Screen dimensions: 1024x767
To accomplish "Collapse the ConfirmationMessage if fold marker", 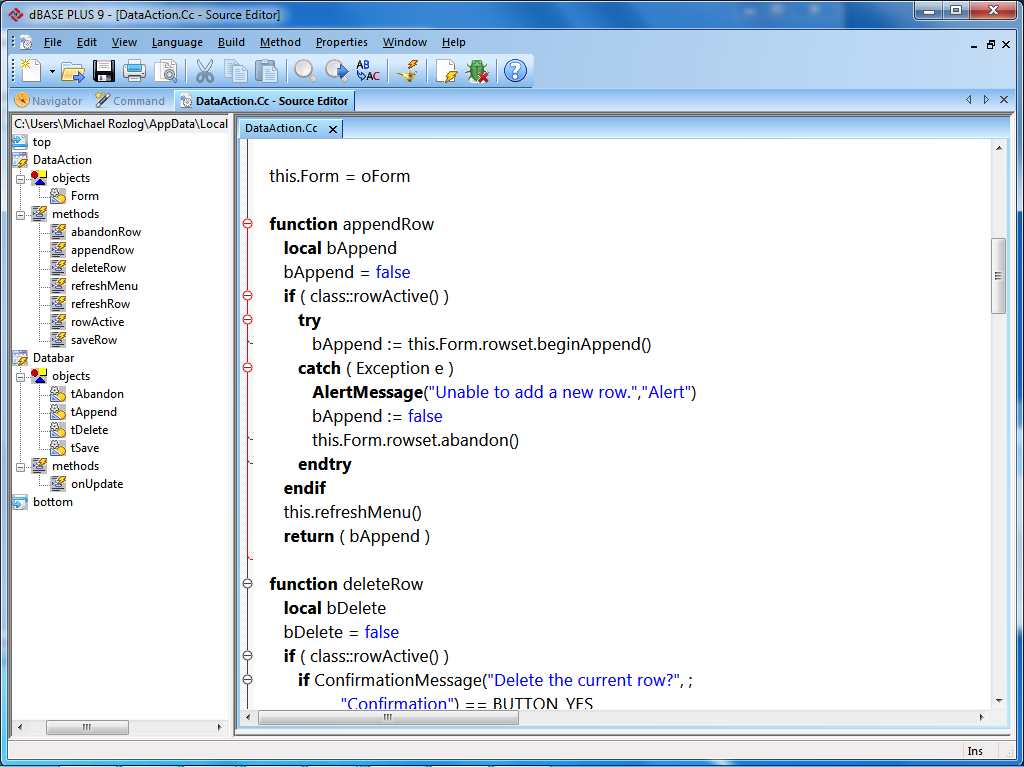I will pyautogui.click(x=248, y=680).
